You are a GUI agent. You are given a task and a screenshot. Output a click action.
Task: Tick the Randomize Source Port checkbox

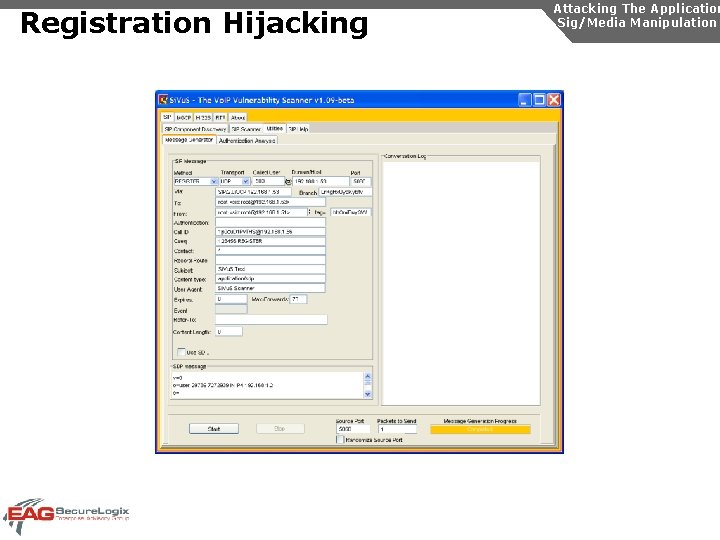coord(340,439)
